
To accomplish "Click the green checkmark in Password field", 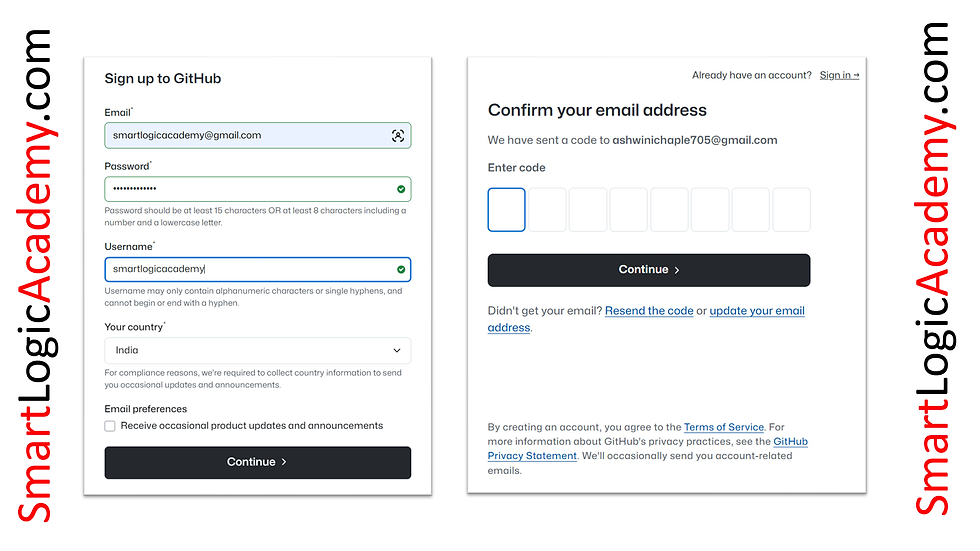I will pyautogui.click(x=401, y=189).
